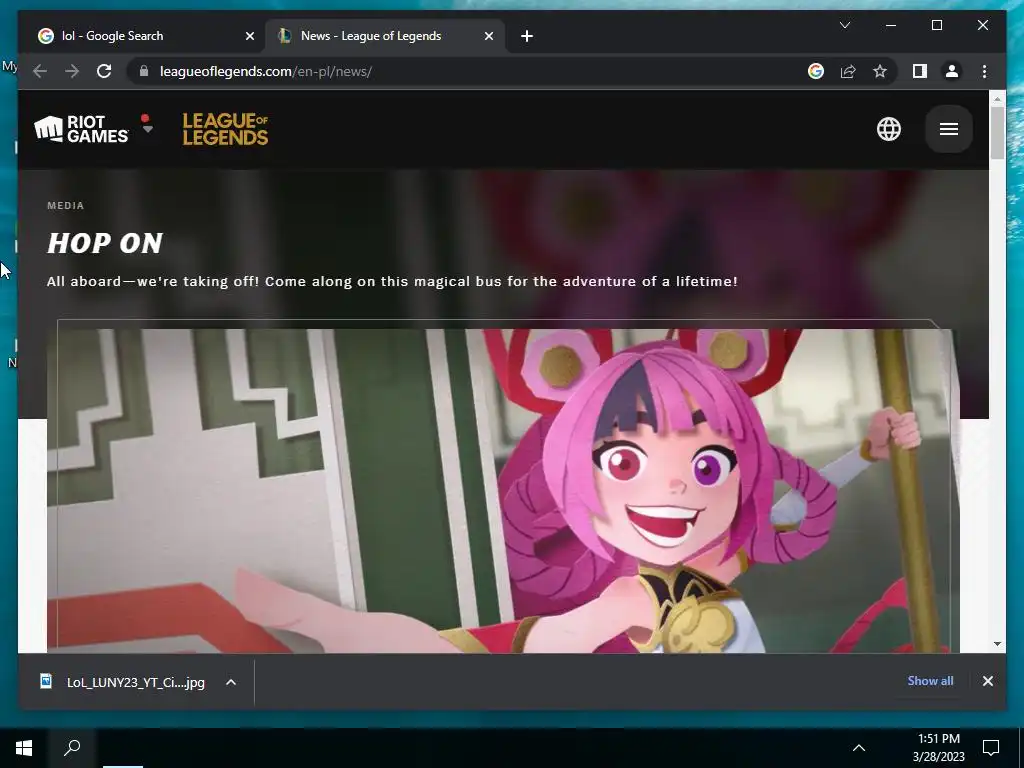This screenshot has height=768, width=1024.
Task: Click the scrollbar down arrow
Action: pos(997,644)
